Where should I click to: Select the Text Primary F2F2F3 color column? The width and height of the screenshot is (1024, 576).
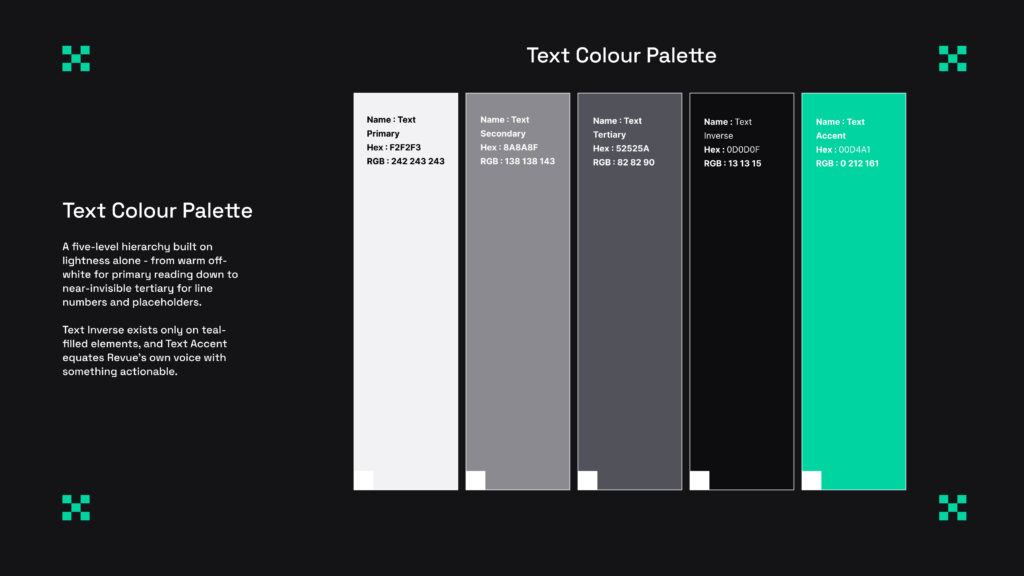click(406, 291)
